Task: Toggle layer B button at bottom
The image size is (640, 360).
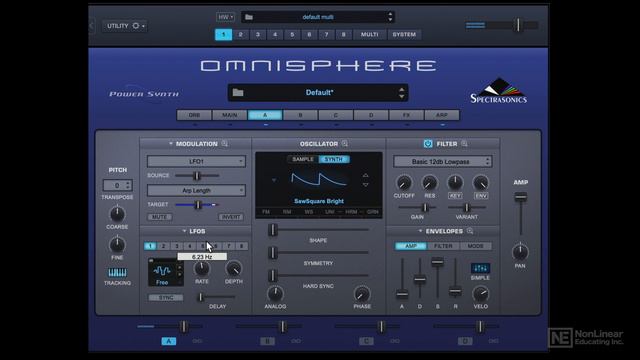Action: 267,341
